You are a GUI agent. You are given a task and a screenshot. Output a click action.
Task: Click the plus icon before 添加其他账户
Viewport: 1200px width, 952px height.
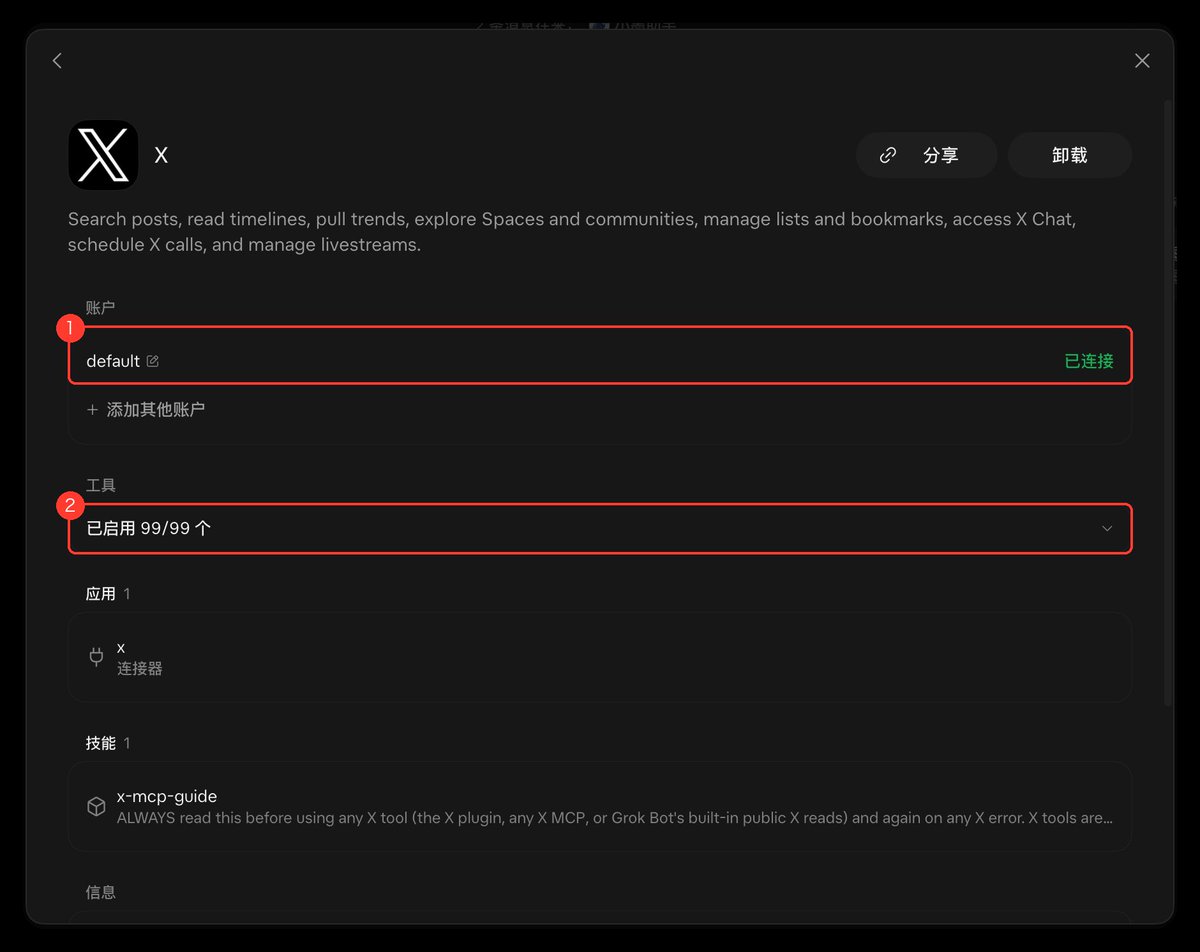92,410
